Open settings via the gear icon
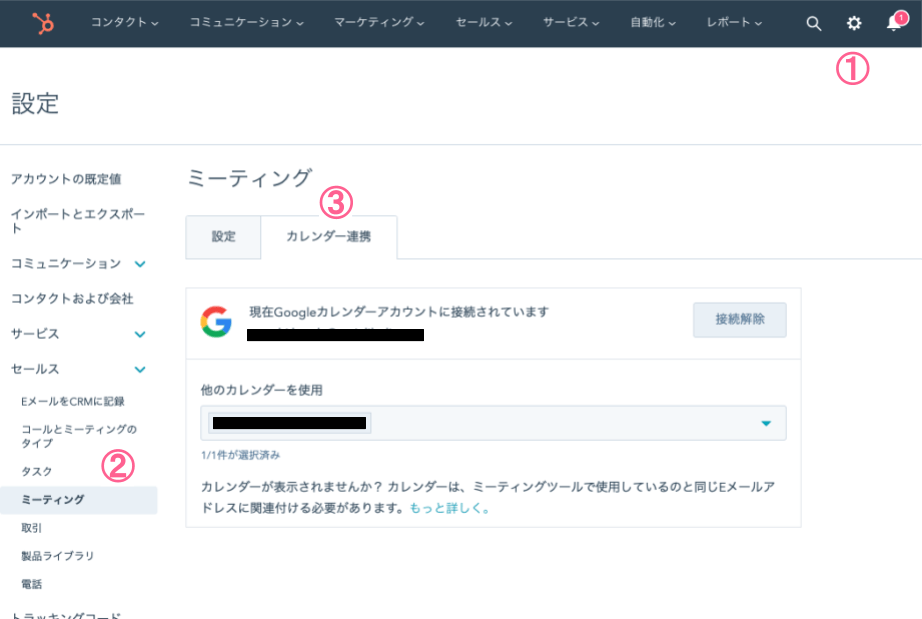This screenshot has width=922, height=619. (x=854, y=23)
